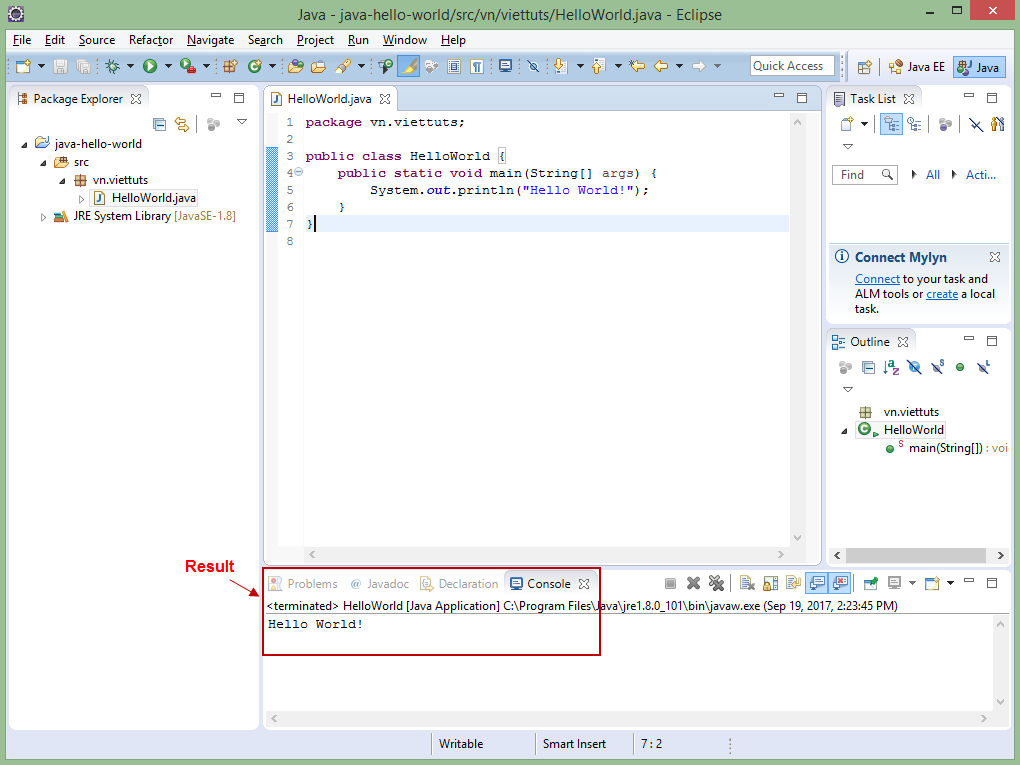Select main(String[]) method in Outline
Image resolution: width=1020 pixels, height=765 pixels.
click(x=945, y=448)
